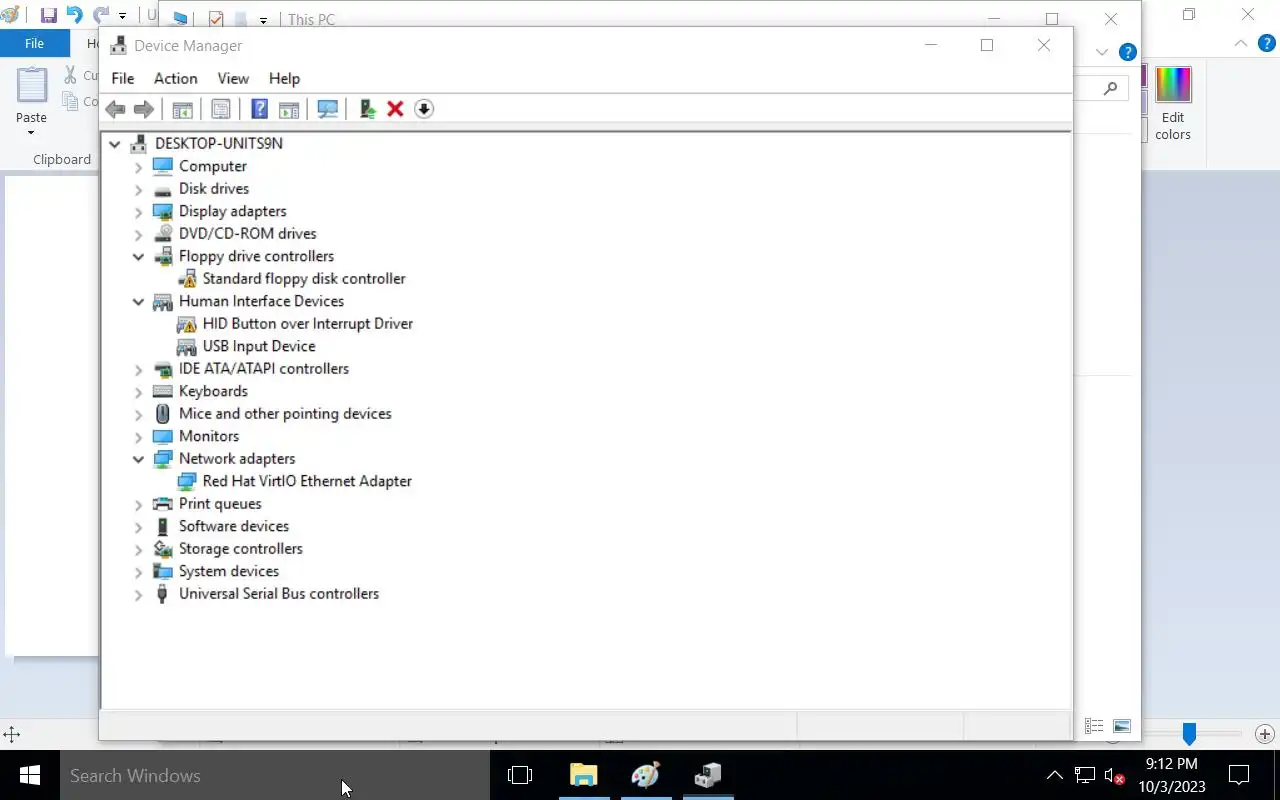The image size is (1280, 800).
Task: Click the Universal Serial Bus controllers icon
Action: click(163, 594)
